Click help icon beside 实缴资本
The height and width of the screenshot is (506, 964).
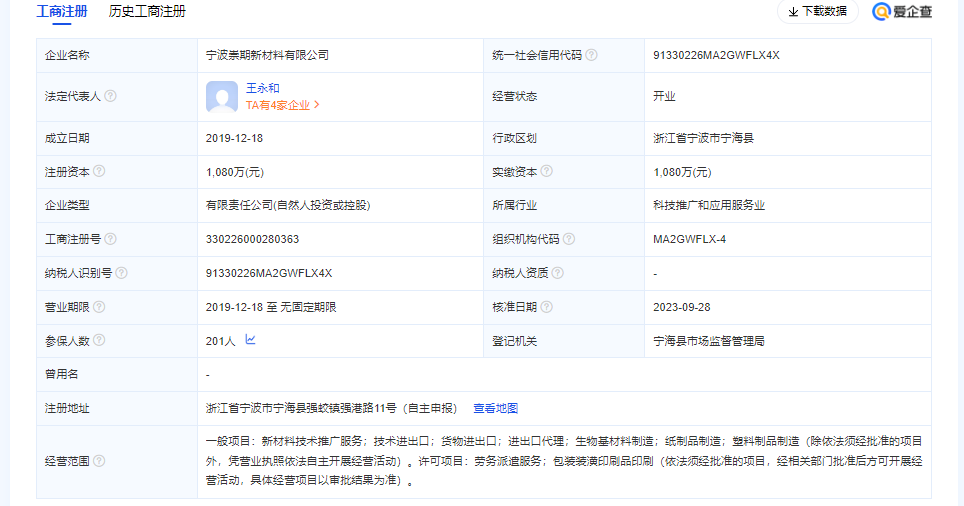coord(547,171)
